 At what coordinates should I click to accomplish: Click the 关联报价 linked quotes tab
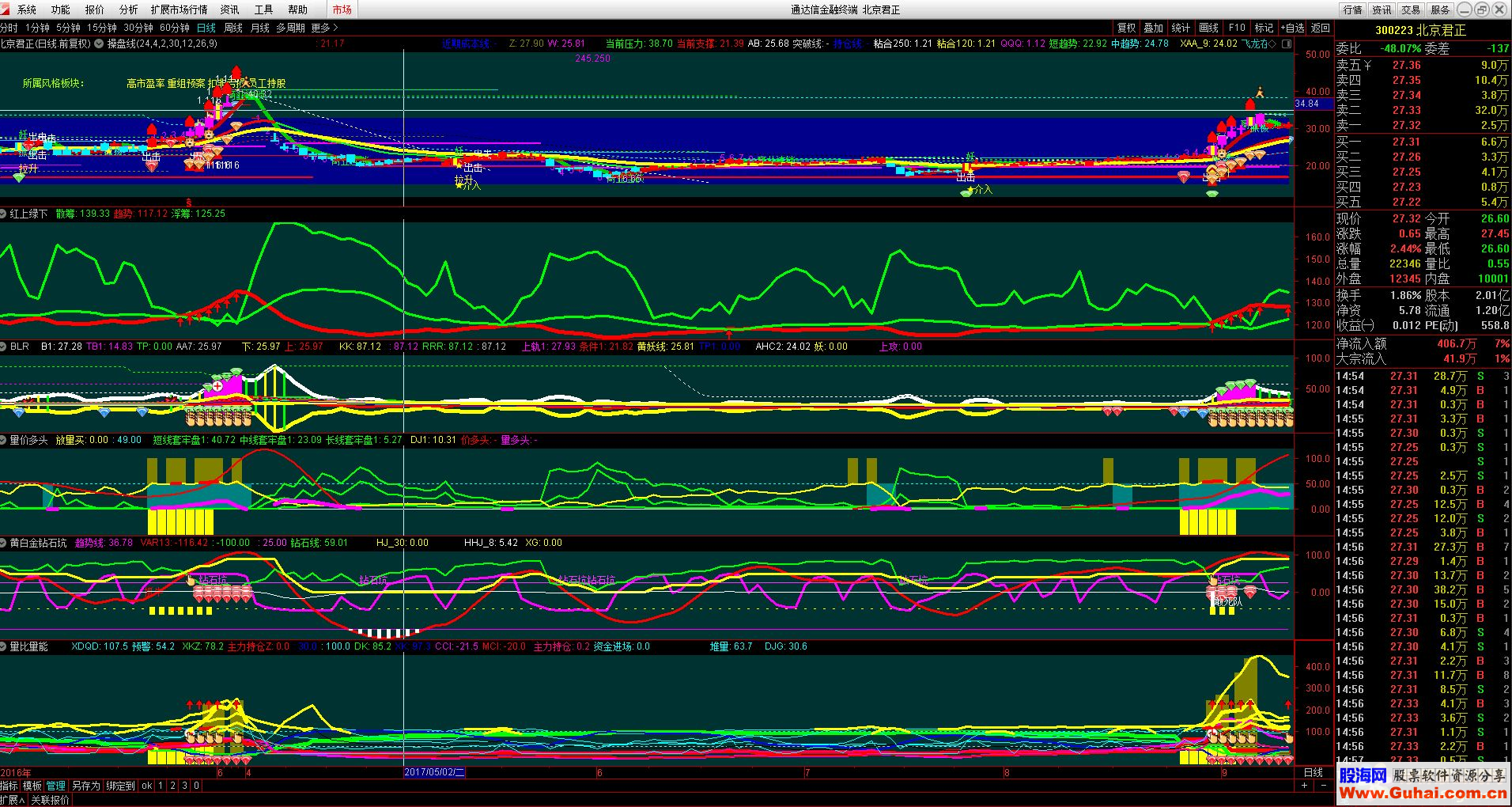(50, 800)
